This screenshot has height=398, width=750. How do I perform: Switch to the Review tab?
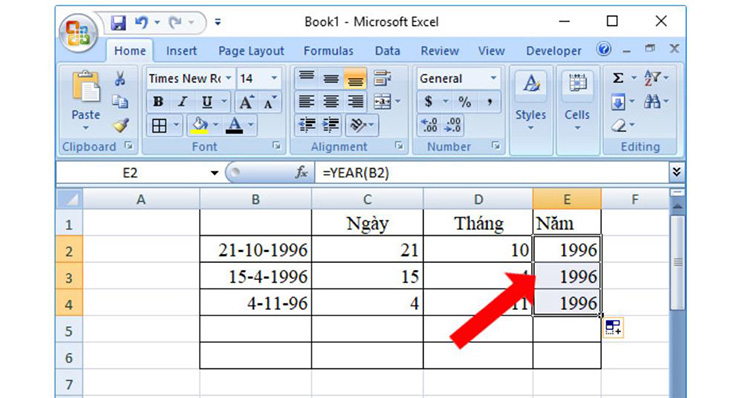tap(440, 51)
